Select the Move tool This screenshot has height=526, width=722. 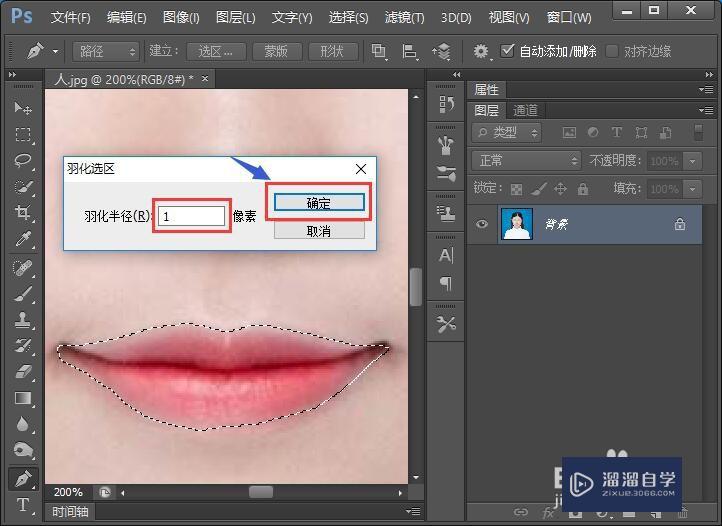coord(23,108)
